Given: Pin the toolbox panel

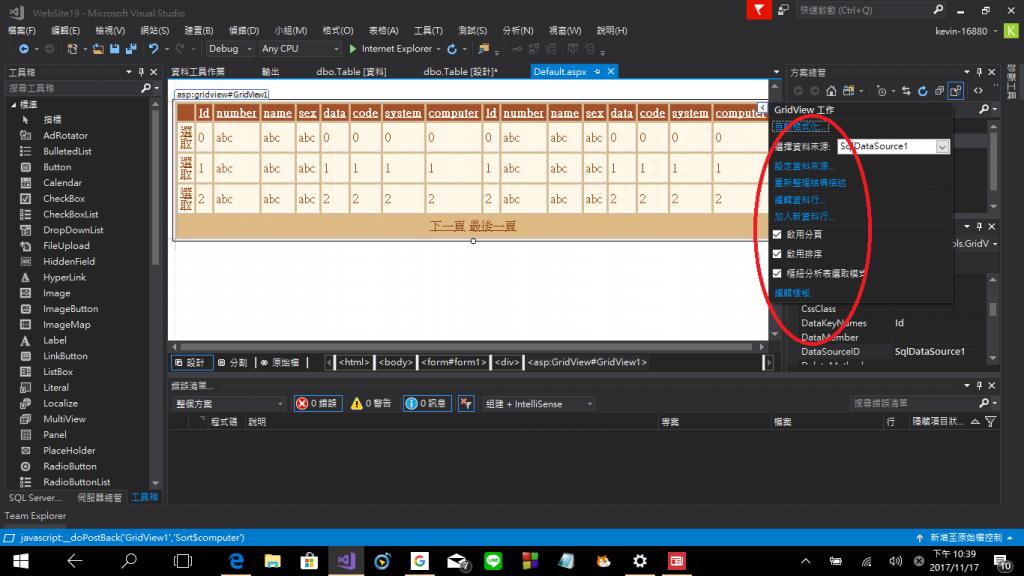Looking at the screenshot, I should point(141,72).
